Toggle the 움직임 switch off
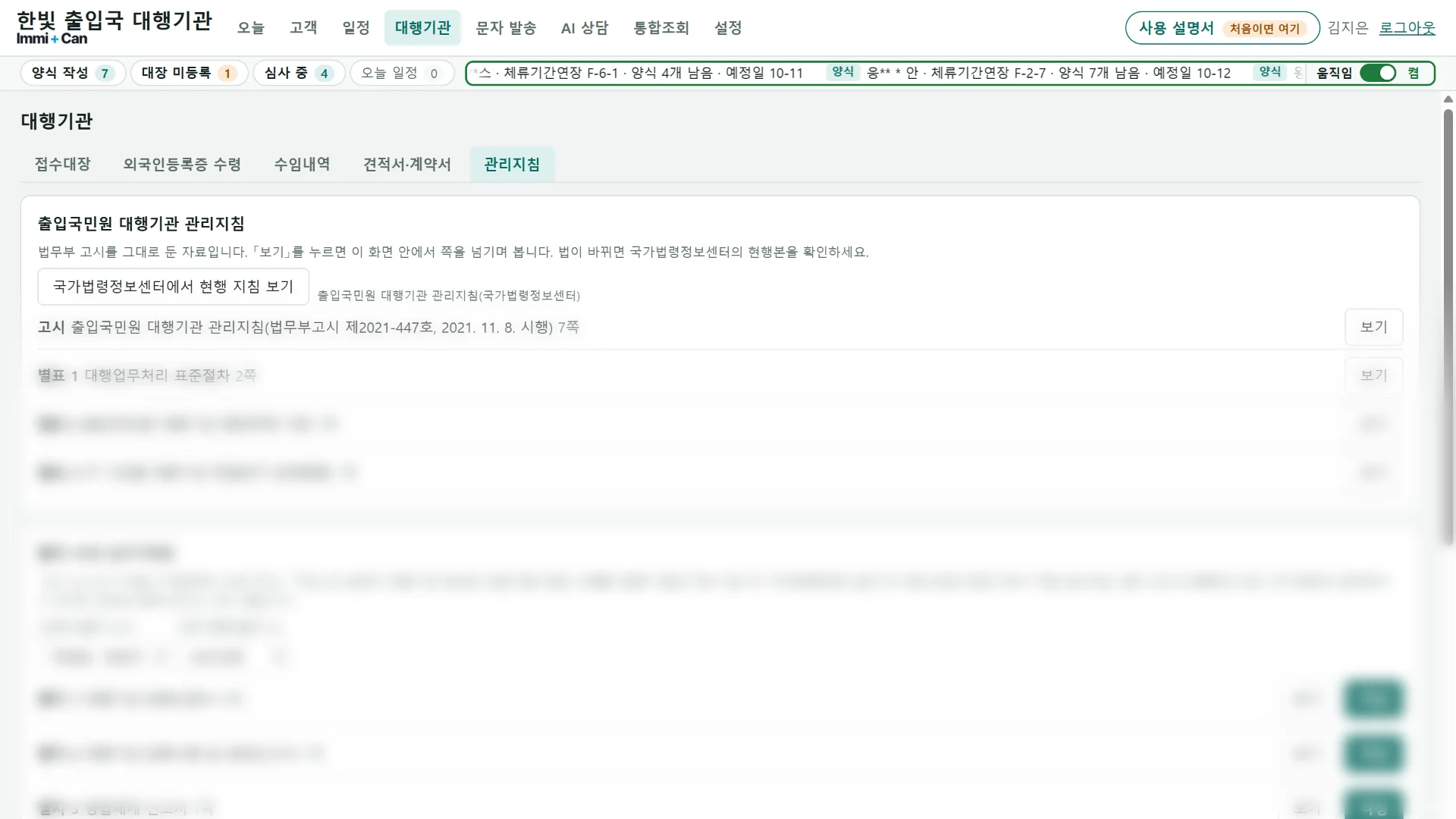 [x=1378, y=73]
